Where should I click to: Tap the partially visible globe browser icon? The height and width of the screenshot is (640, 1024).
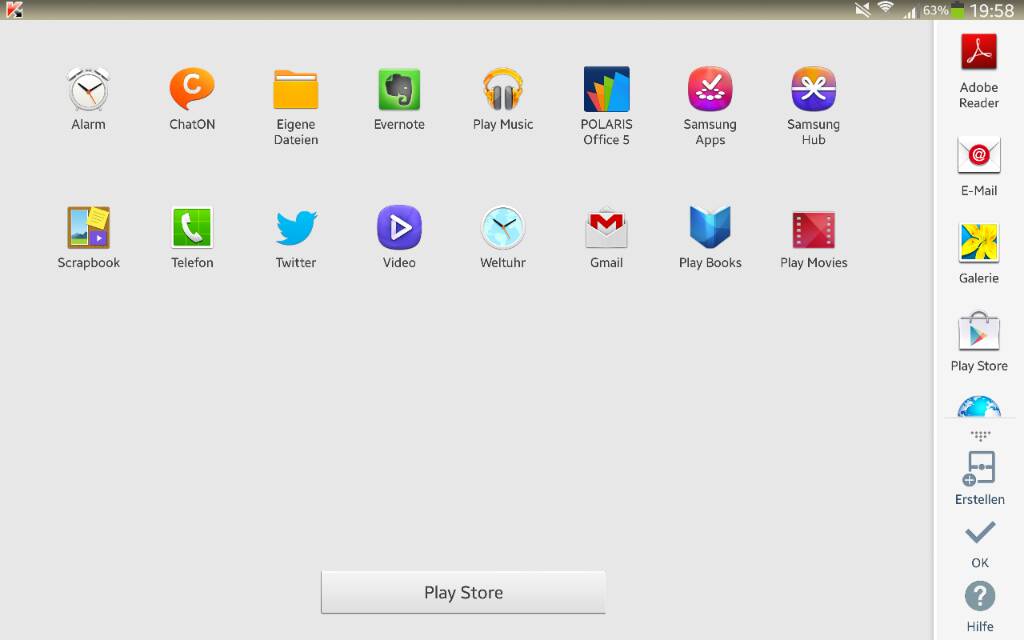pos(979,406)
